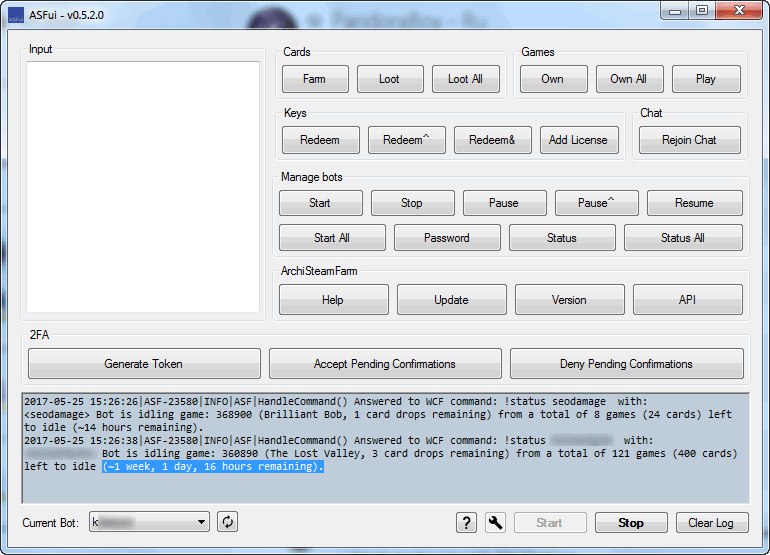This screenshot has width=770, height=555.
Task: Click the Pause^ button
Action: [x=597, y=203]
